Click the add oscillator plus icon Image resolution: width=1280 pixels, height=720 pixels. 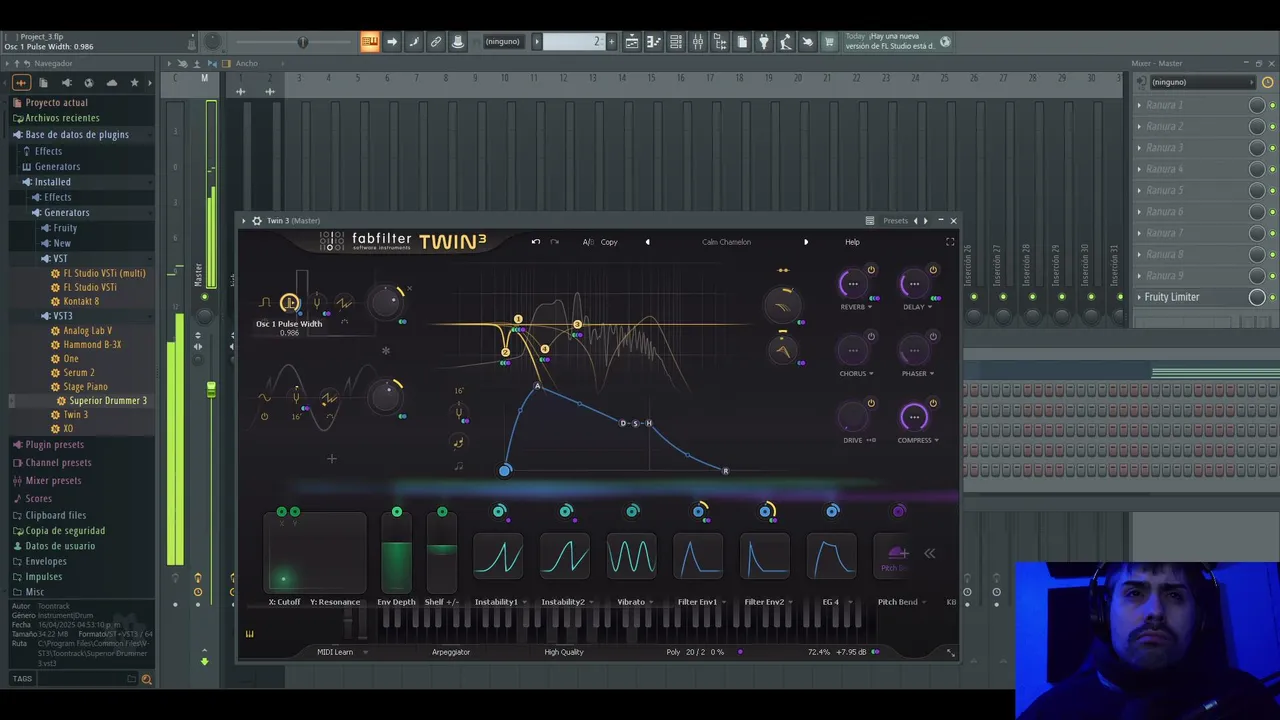[331, 459]
